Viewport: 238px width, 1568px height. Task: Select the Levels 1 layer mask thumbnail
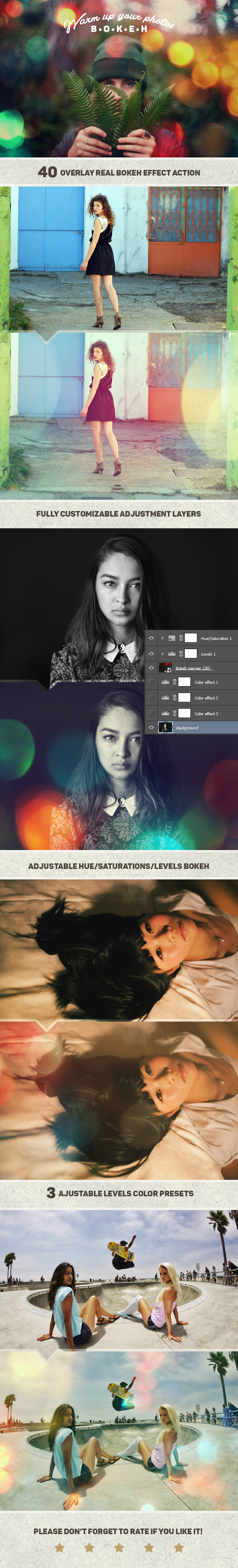[190, 654]
